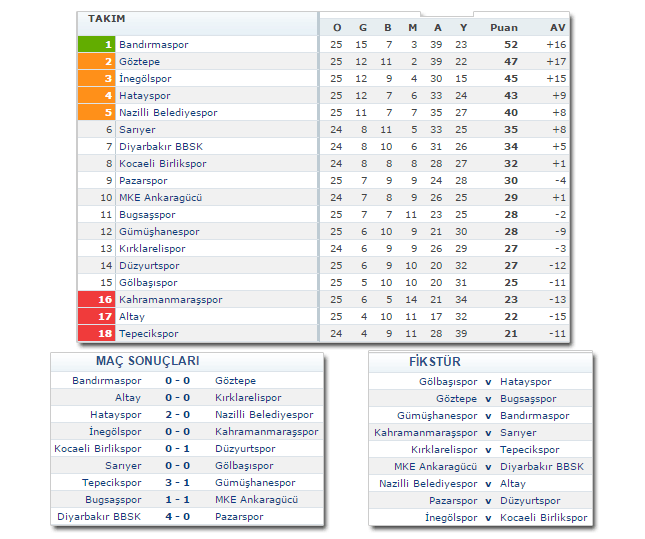This screenshot has height=539, width=645.
Task: Open the Hatayspor 2 - 0 match score
Action: pos(177,415)
